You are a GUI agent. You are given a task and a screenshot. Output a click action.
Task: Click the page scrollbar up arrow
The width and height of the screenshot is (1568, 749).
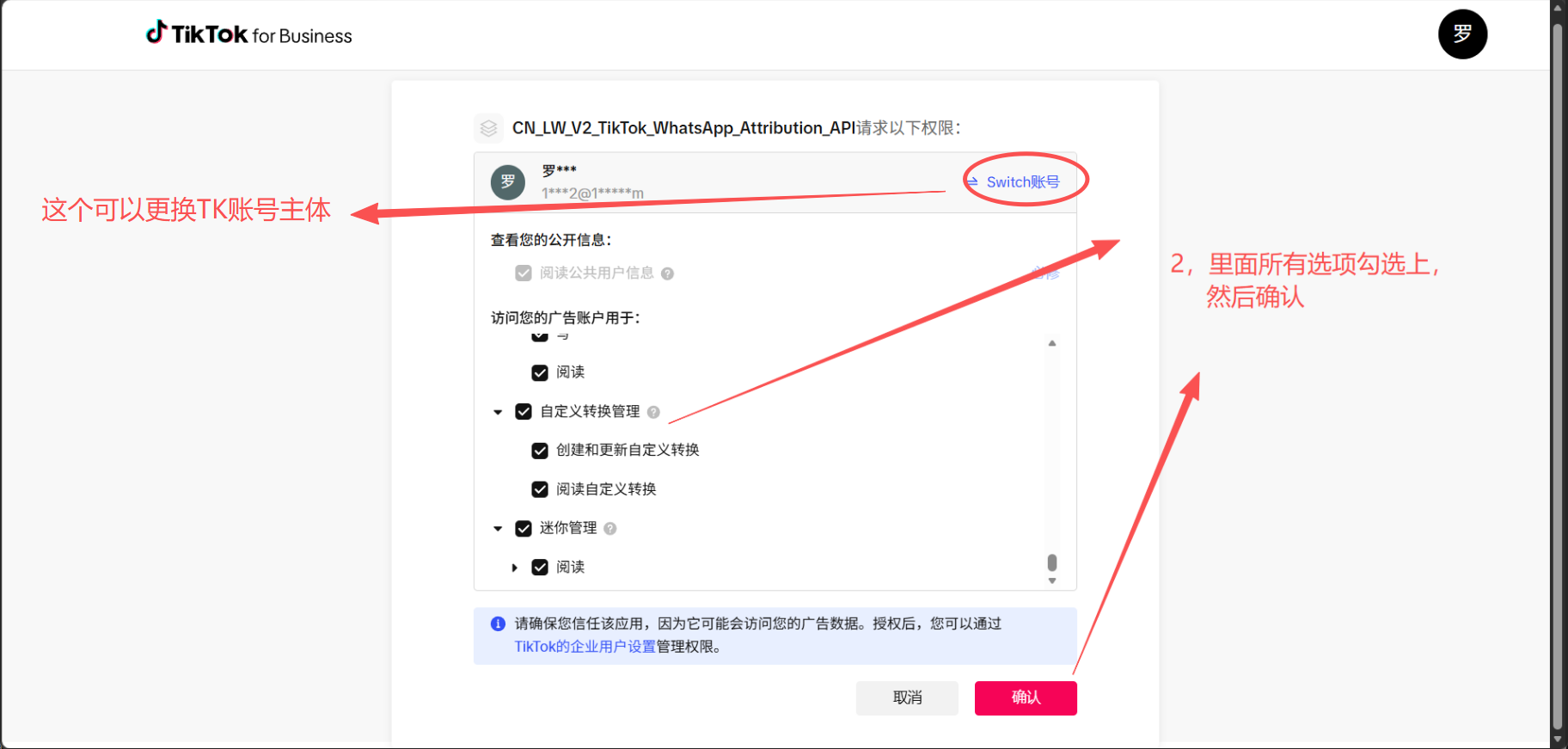1557,8
